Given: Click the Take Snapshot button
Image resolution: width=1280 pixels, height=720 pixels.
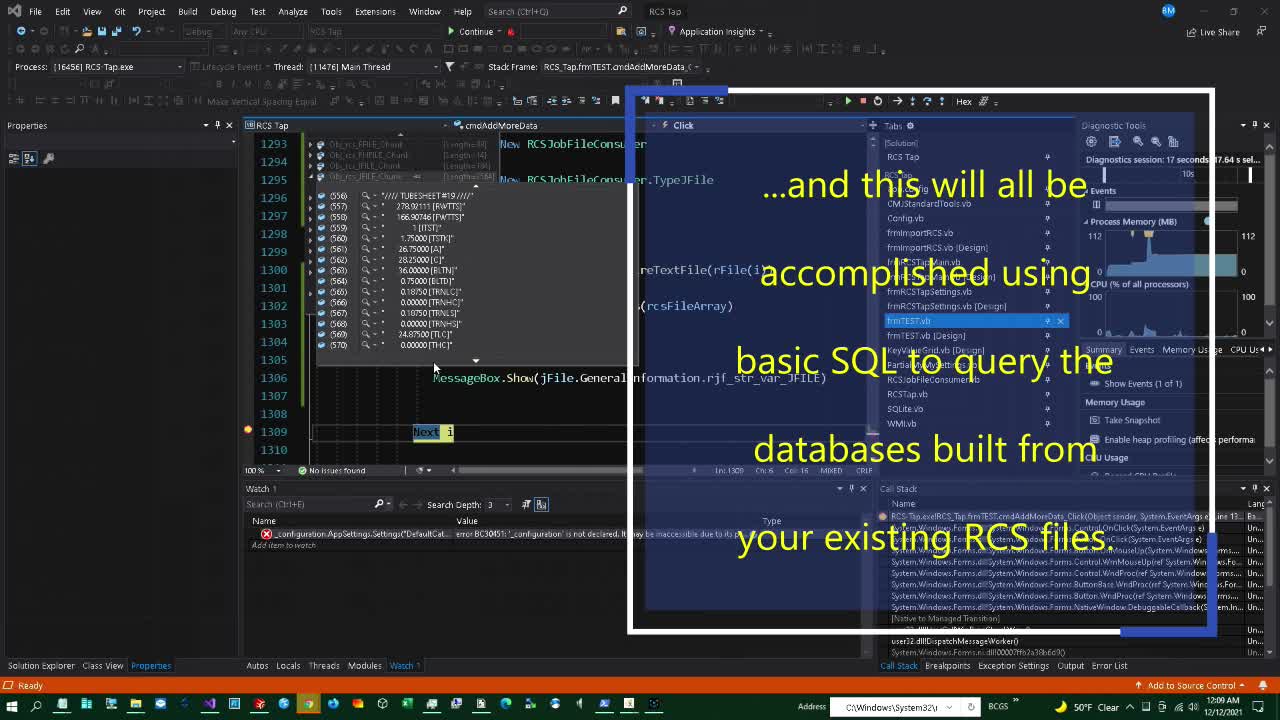Looking at the screenshot, I should (1124, 421).
